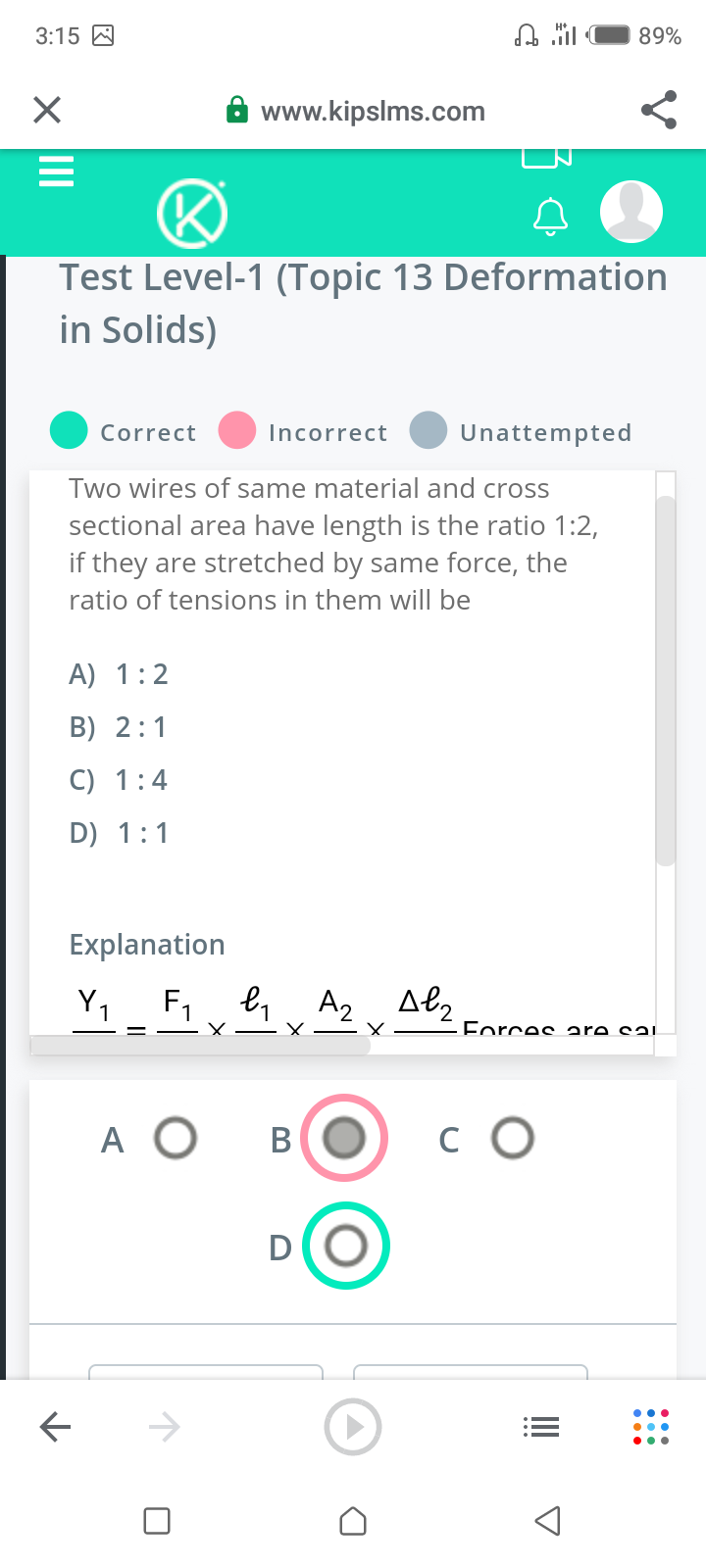
Task: Close the browser tab with the X
Action: coord(47,111)
